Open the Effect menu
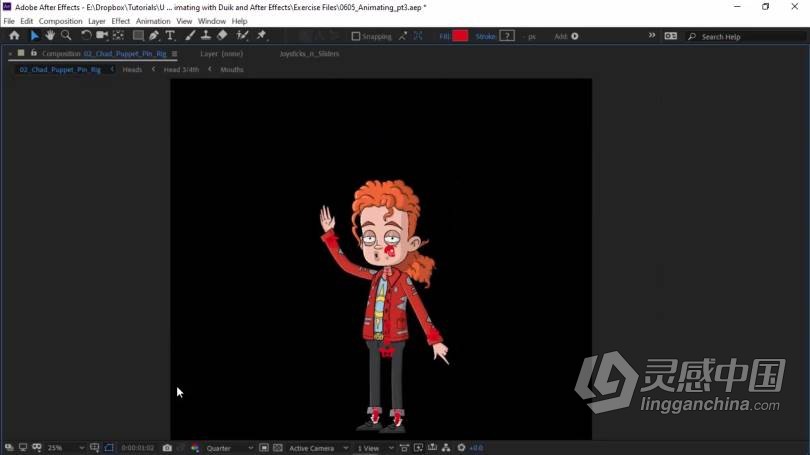 click(120, 21)
